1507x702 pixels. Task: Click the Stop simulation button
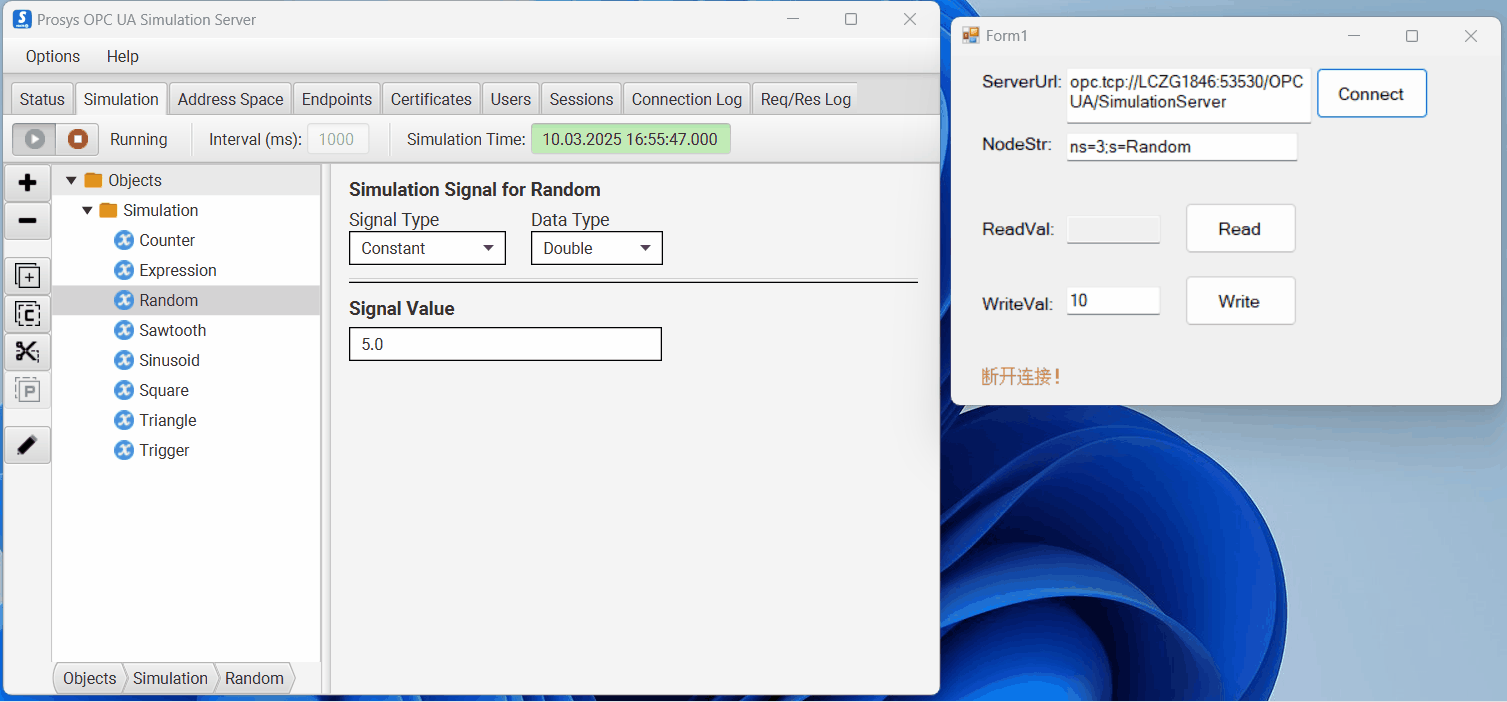[77, 139]
